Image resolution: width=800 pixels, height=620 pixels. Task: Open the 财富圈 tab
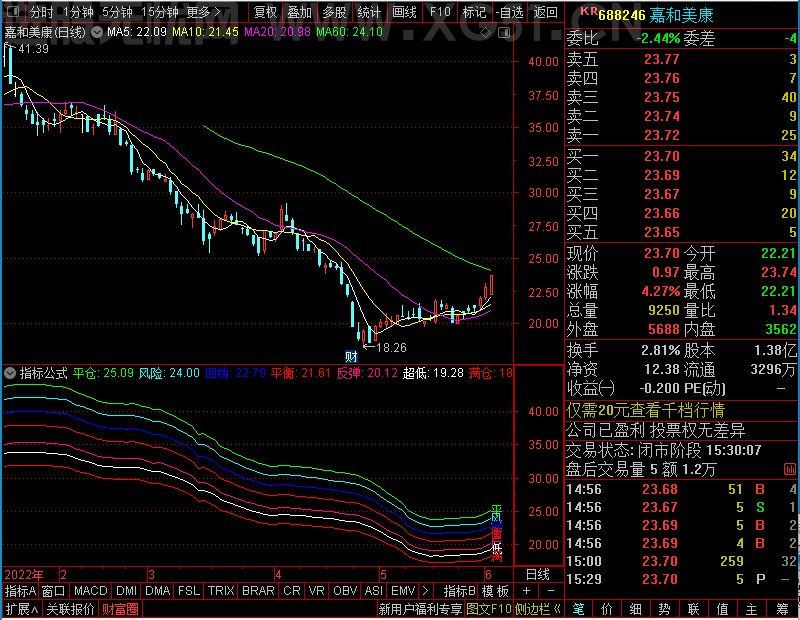[120, 609]
